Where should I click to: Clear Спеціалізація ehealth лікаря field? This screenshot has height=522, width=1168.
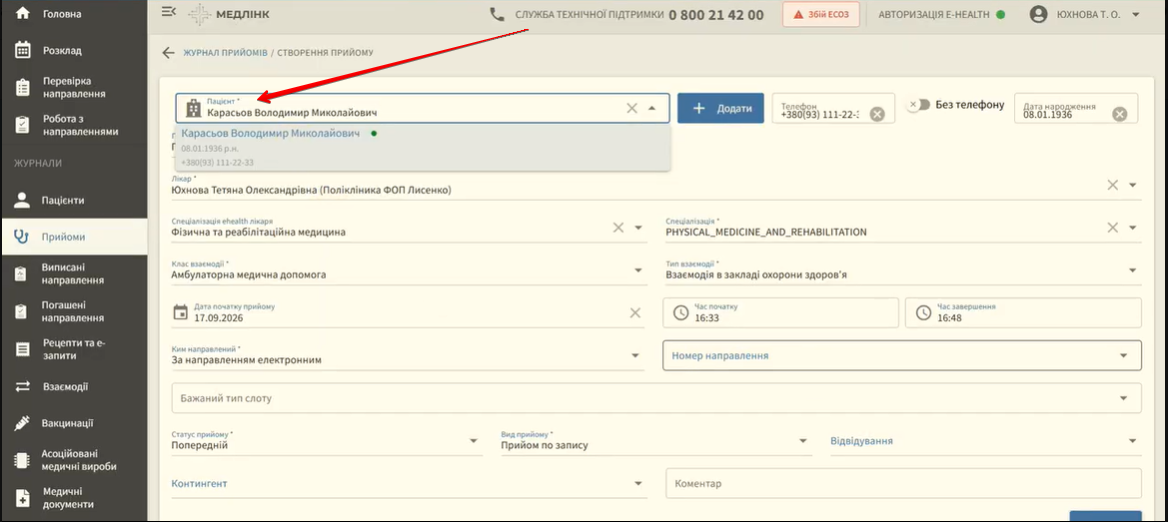click(x=618, y=227)
